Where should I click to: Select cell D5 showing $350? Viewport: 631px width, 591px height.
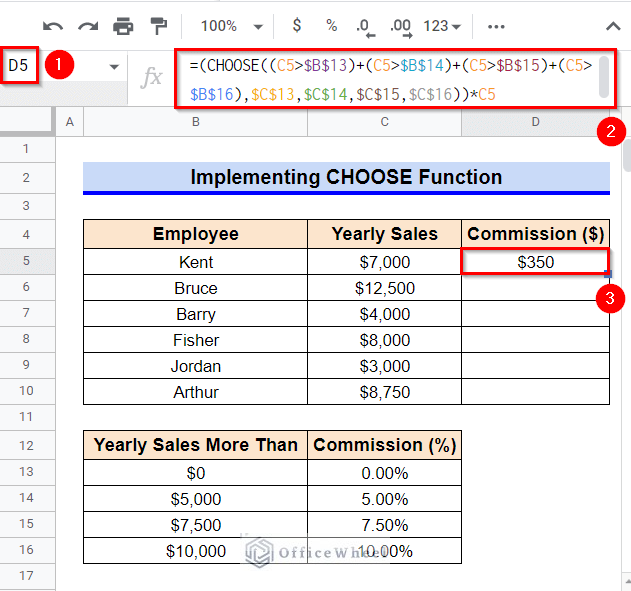[535, 262]
